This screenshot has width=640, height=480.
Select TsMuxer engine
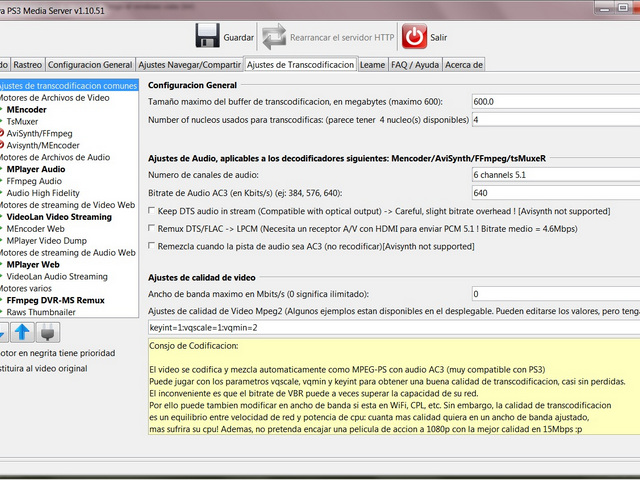point(22,121)
